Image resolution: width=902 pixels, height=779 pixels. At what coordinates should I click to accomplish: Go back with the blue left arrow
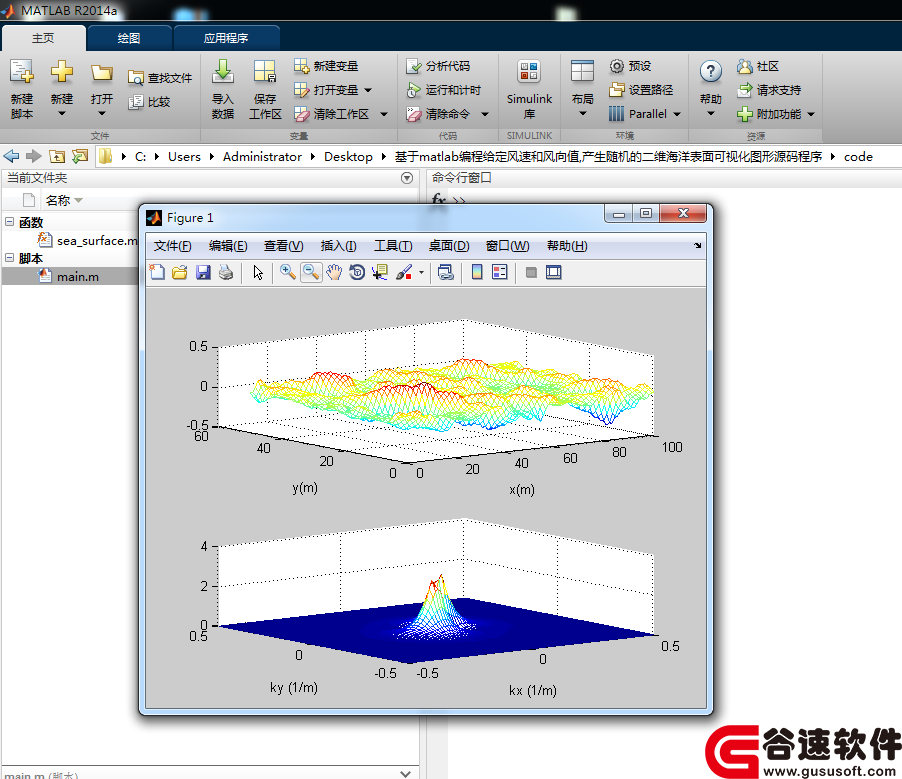point(11,156)
